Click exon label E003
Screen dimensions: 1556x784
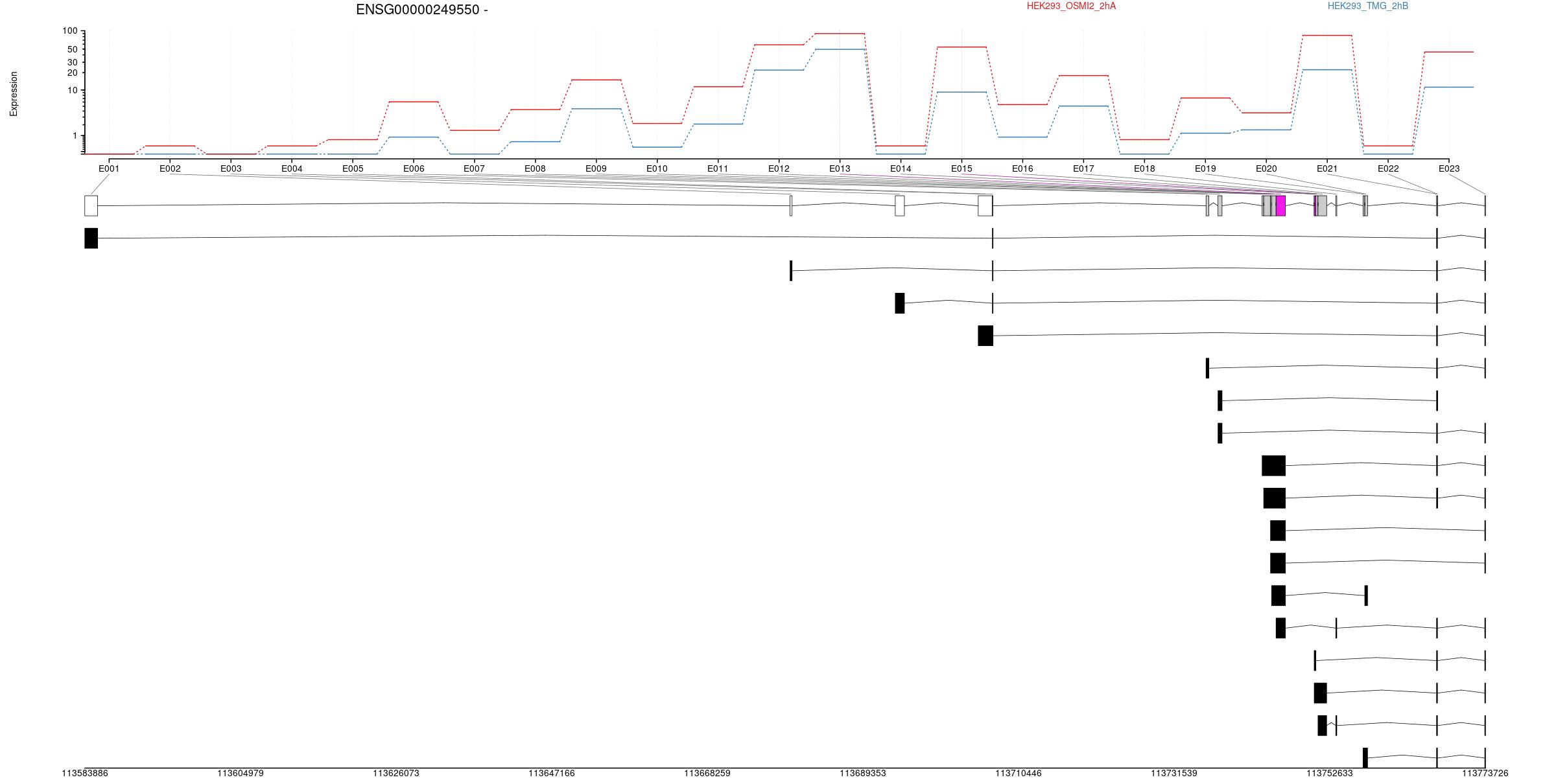point(231,168)
